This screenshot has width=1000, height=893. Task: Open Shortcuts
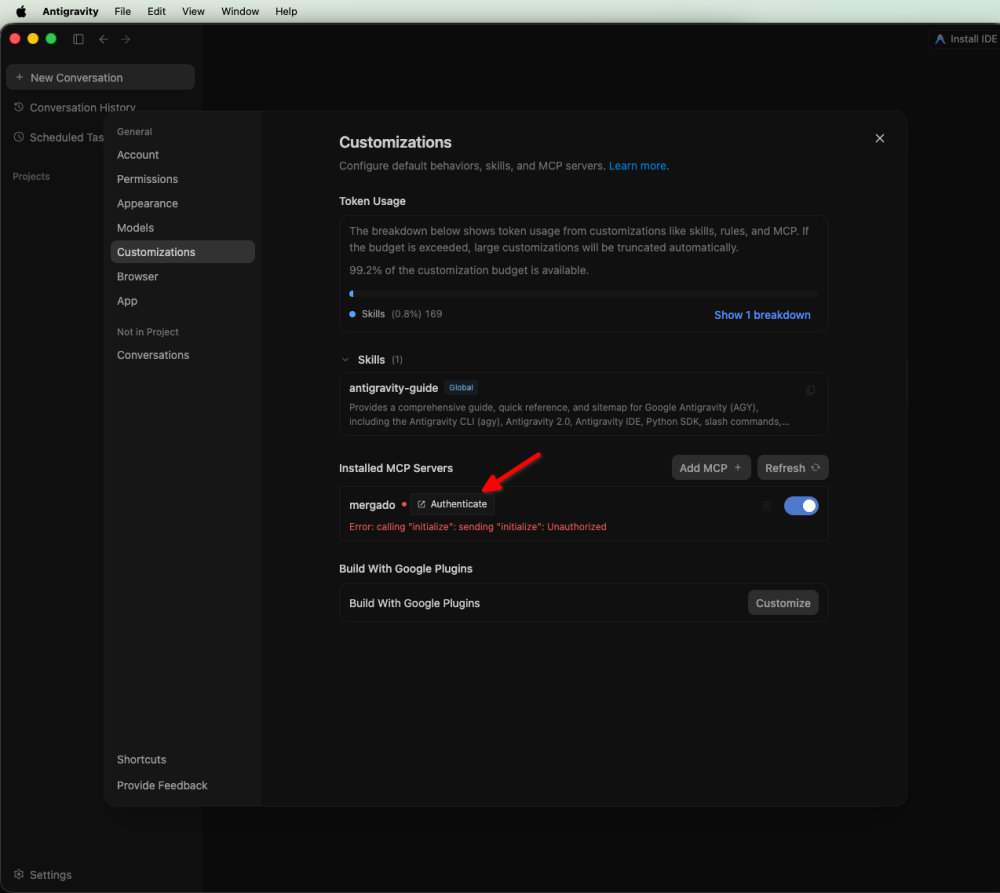click(142, 759)
